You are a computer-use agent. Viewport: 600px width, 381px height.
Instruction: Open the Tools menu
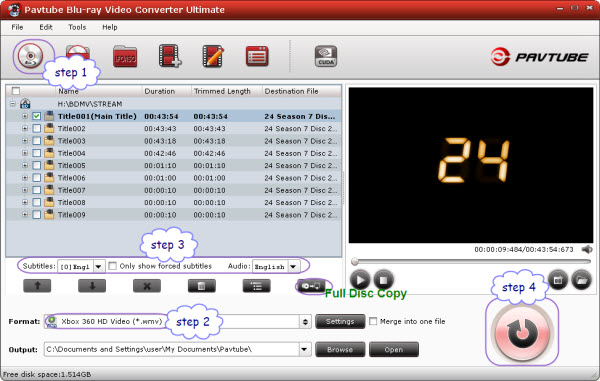pos(77,27)
